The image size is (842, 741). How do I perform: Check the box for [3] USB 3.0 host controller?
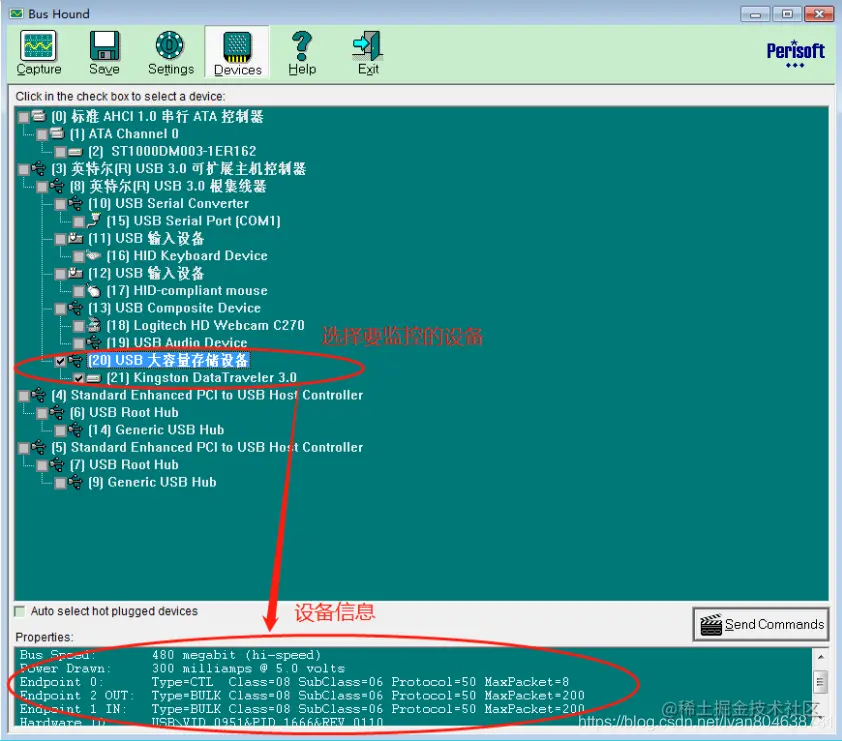[x=24, y=170]
